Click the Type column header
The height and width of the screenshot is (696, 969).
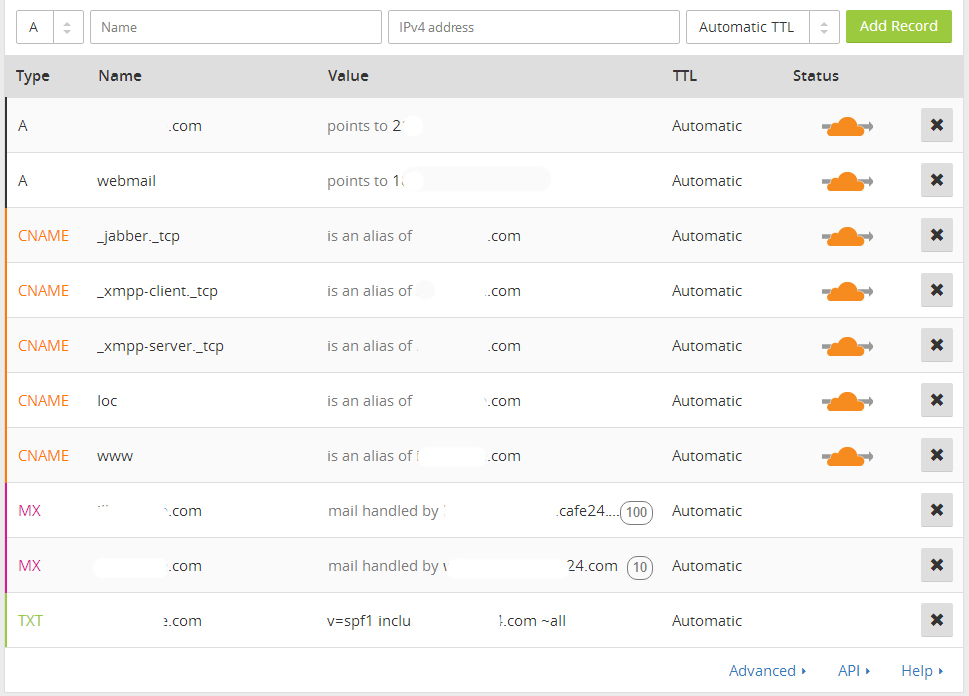[33, 76]
